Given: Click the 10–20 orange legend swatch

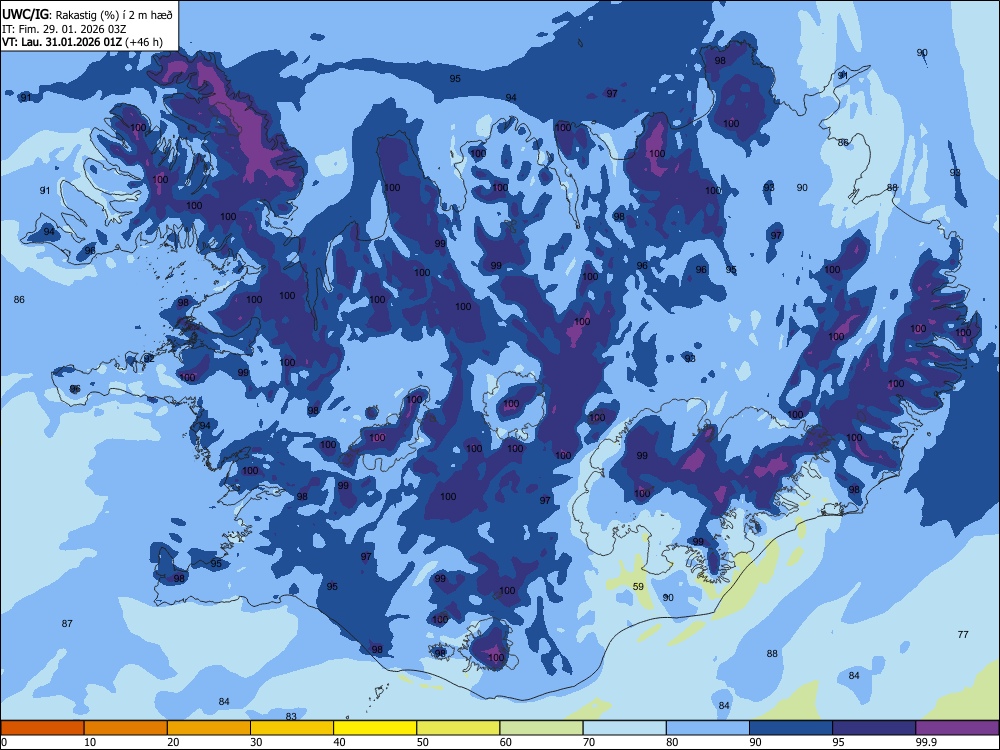Looking at the screenshot, I should point(126,728).
